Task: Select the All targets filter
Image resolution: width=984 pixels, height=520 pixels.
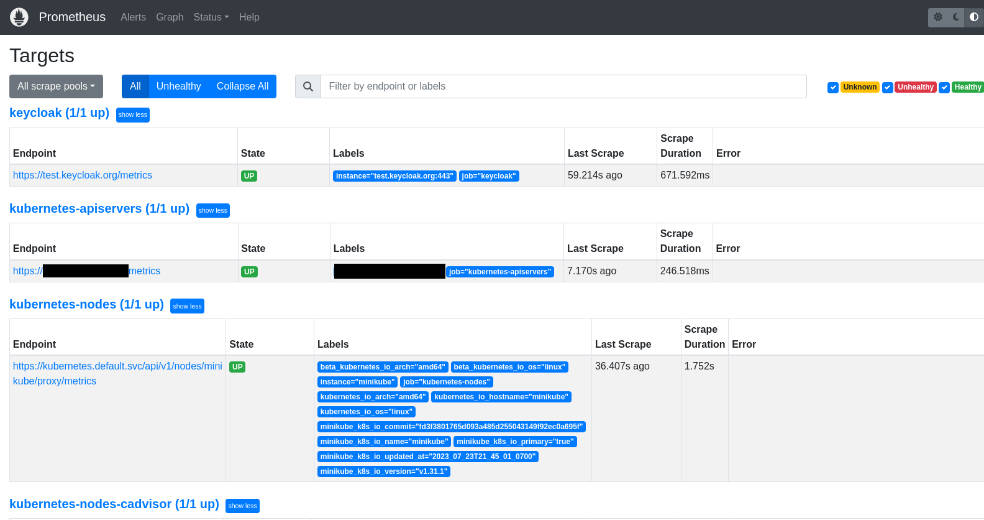Action: pyautogui.click(x=135, y=87)
